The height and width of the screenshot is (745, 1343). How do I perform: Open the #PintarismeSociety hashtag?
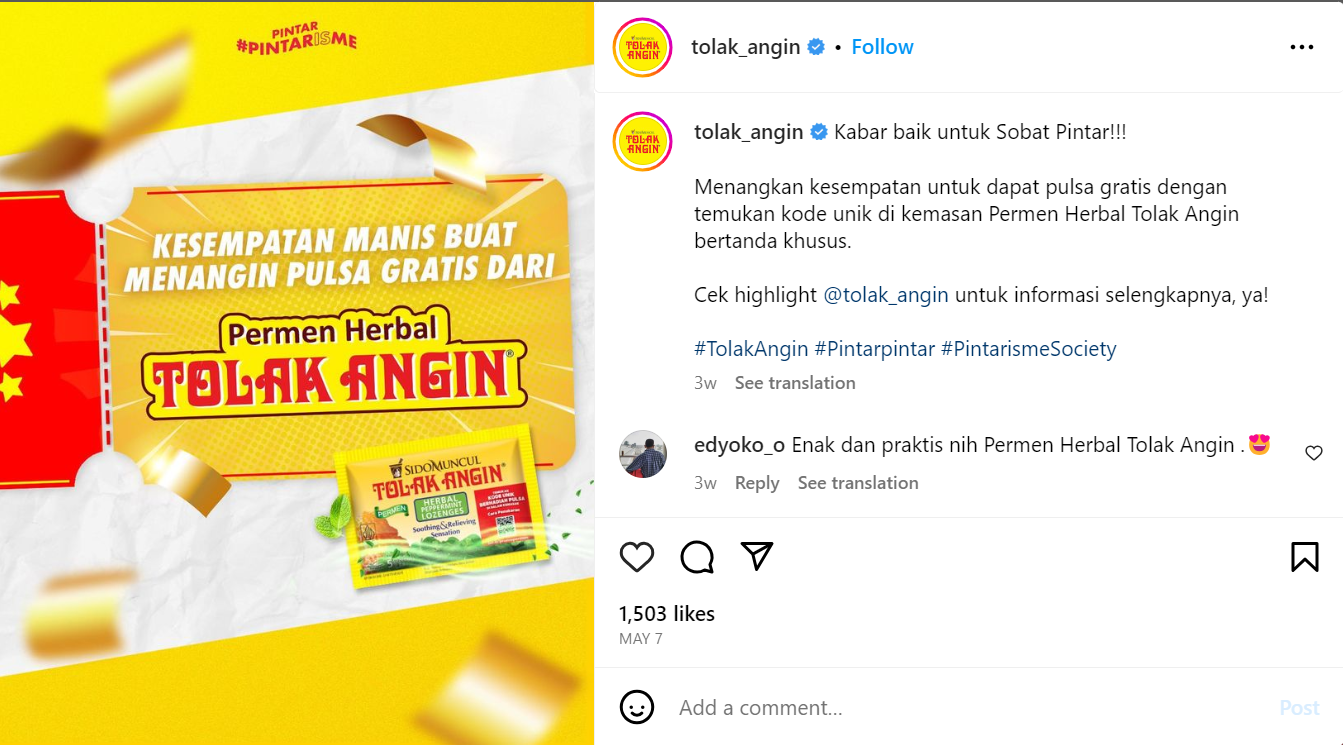coord(1029,349)
